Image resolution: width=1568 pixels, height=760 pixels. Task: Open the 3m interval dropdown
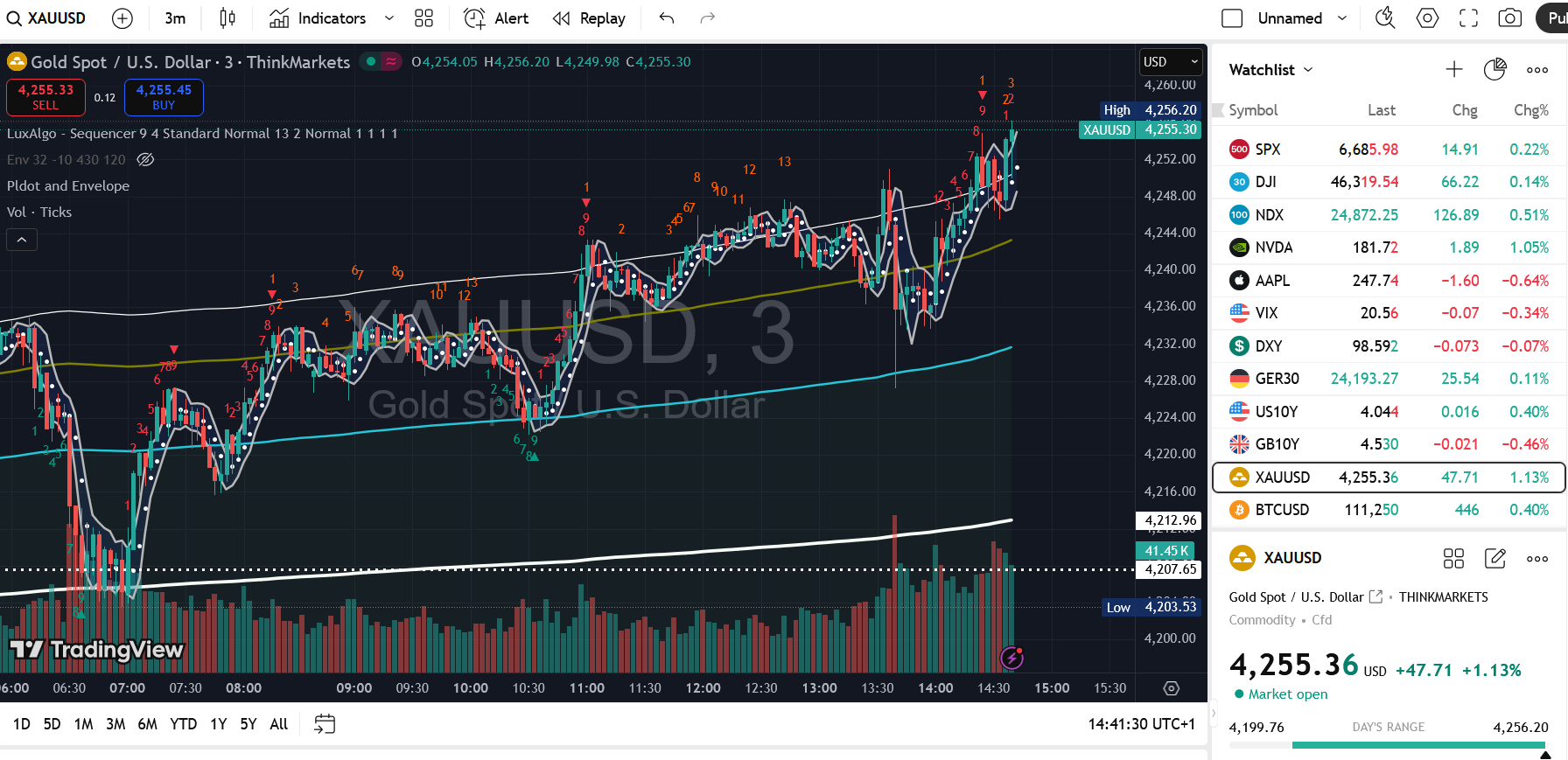point(175,18)
